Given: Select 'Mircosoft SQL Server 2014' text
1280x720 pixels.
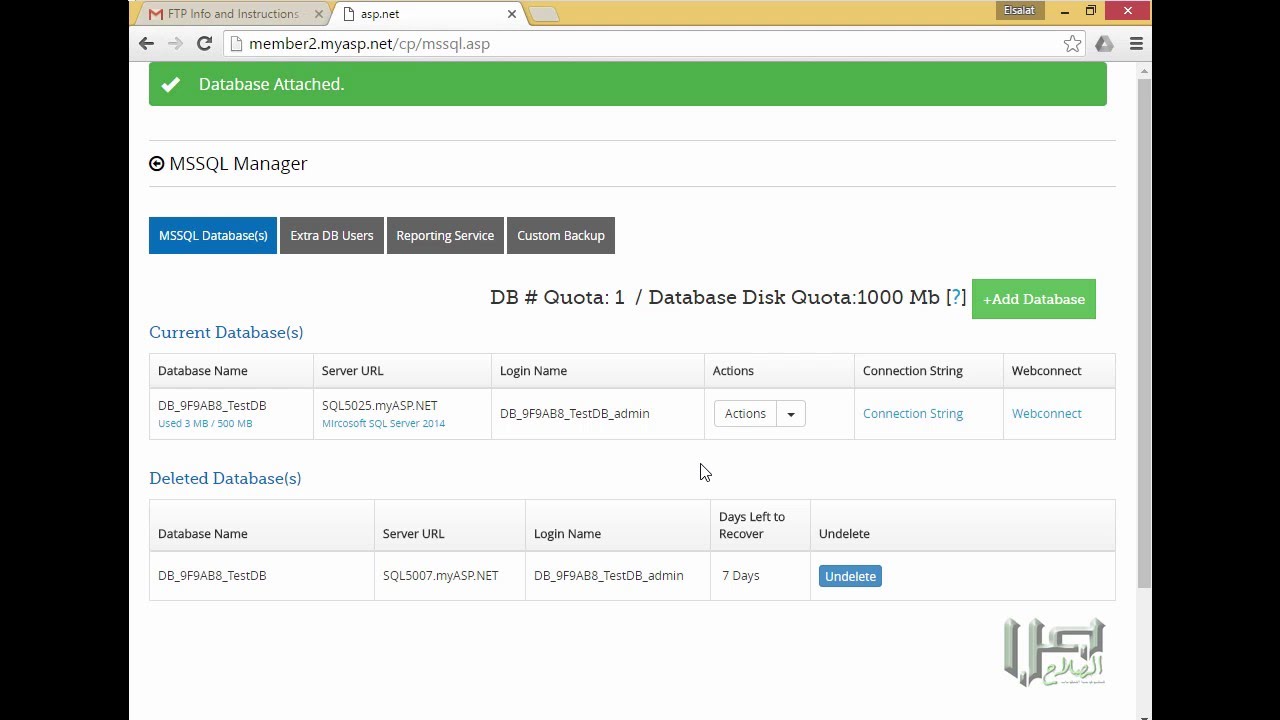Looking at the screenshot, I should [383, 424].
